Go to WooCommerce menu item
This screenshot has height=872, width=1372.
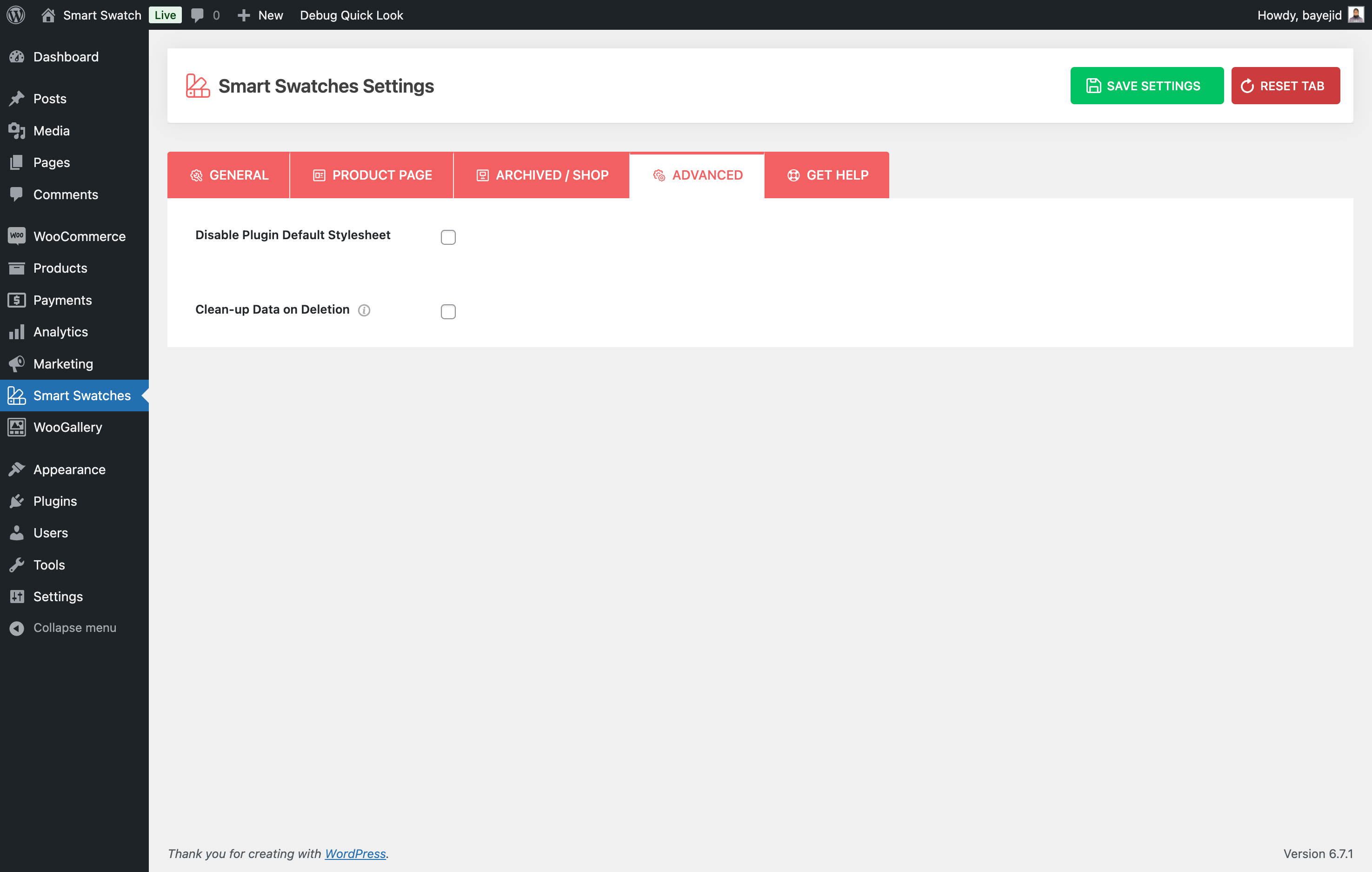point(74,236)
